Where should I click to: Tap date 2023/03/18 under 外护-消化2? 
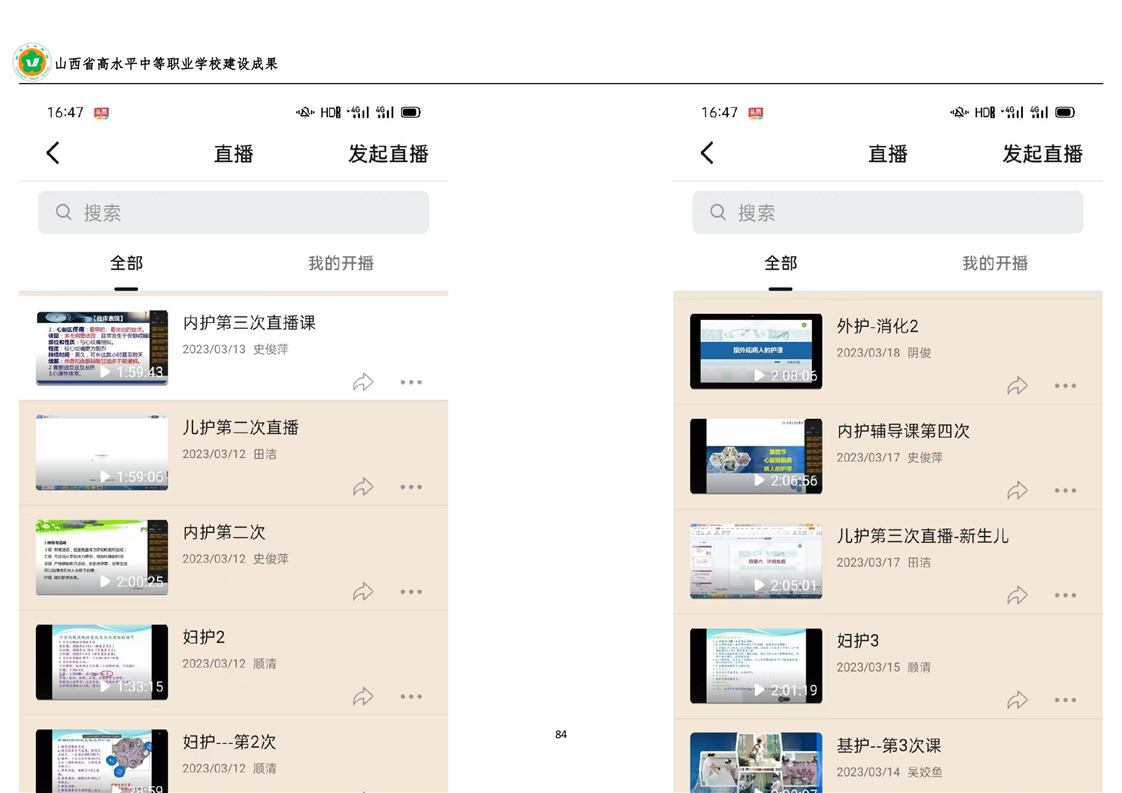(868, 353)
